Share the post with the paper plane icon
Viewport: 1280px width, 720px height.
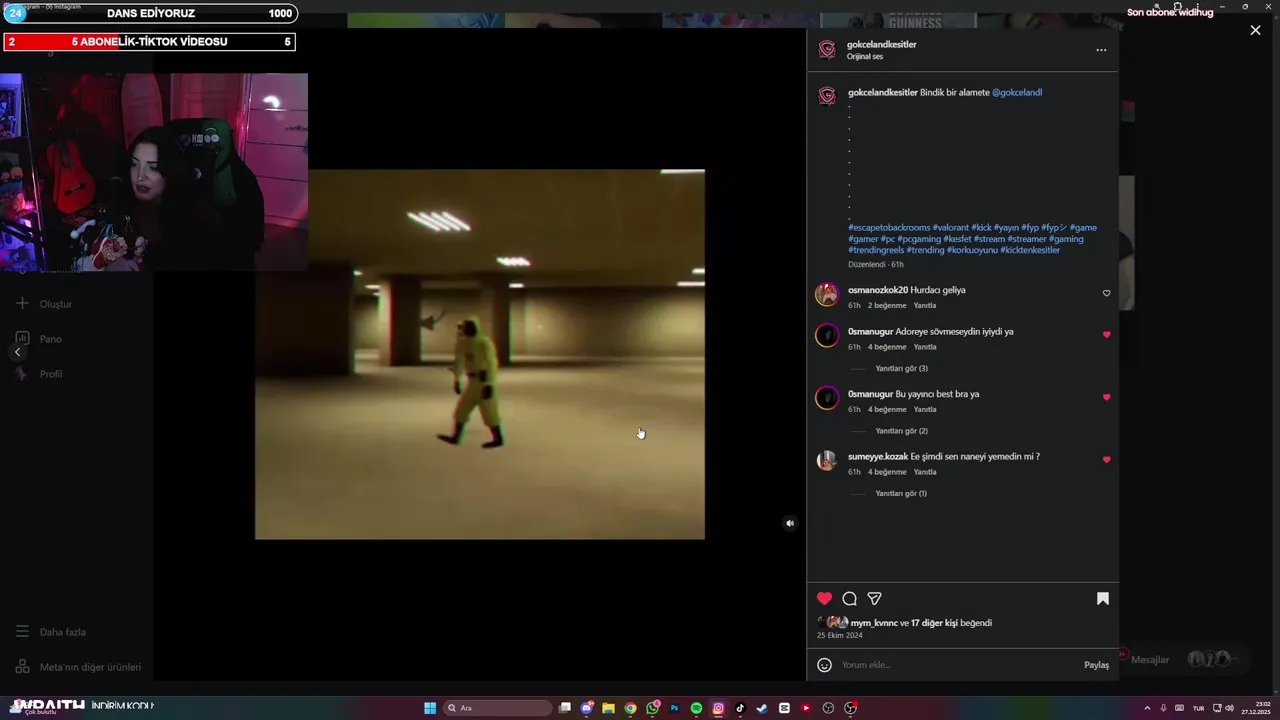(874, 598)
